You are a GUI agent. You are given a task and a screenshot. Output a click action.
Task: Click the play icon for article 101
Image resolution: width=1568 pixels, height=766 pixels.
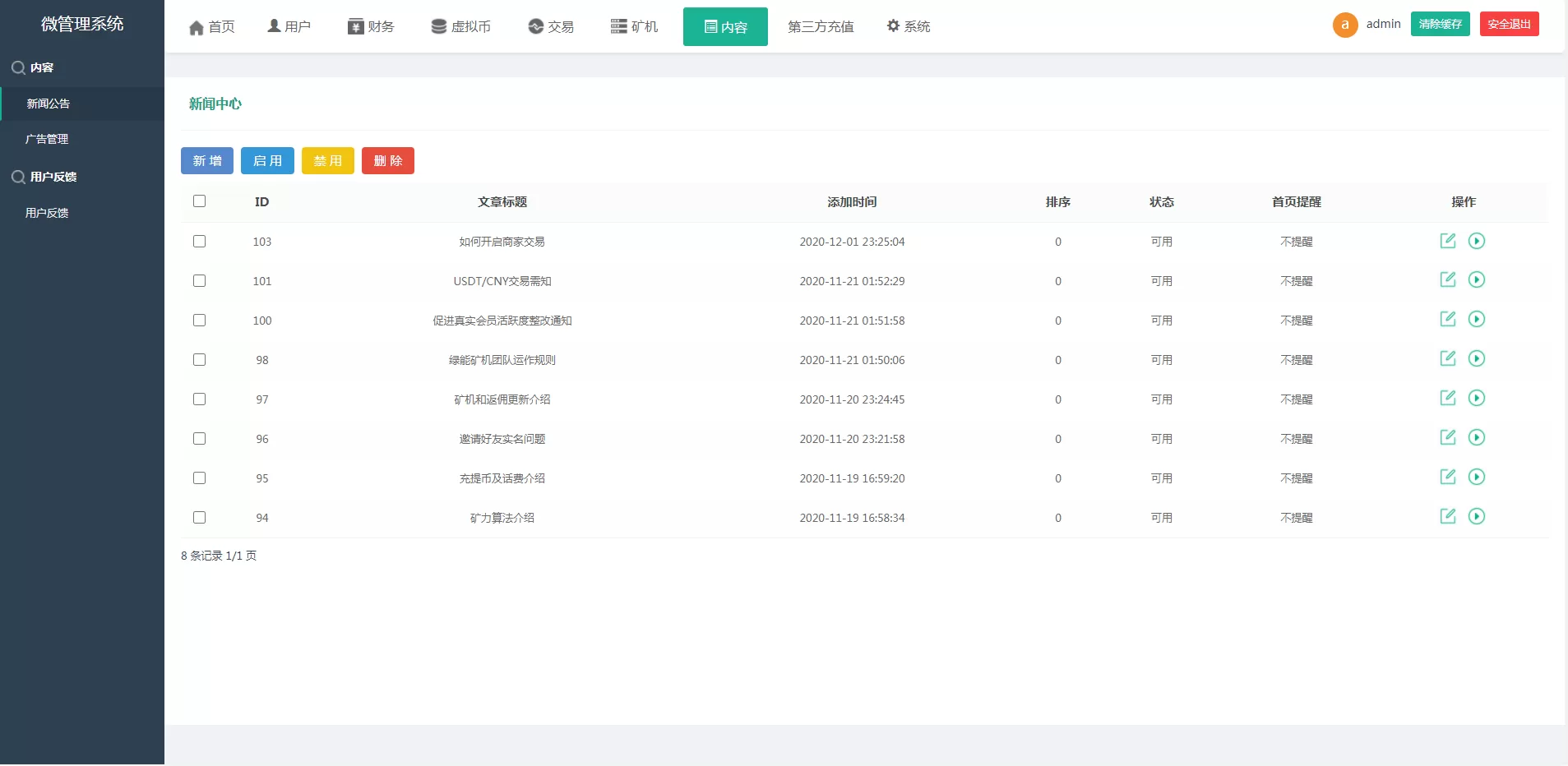[x=1477, y=280]
